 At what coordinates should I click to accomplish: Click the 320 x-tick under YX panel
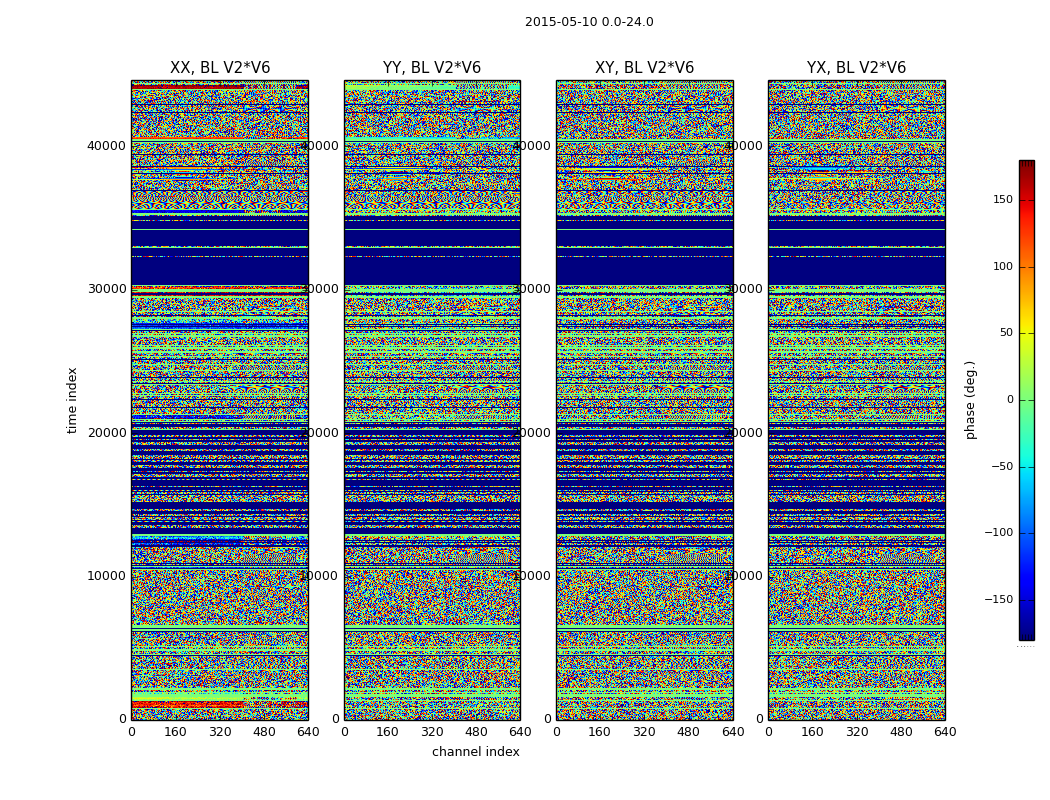coord(857,732)
